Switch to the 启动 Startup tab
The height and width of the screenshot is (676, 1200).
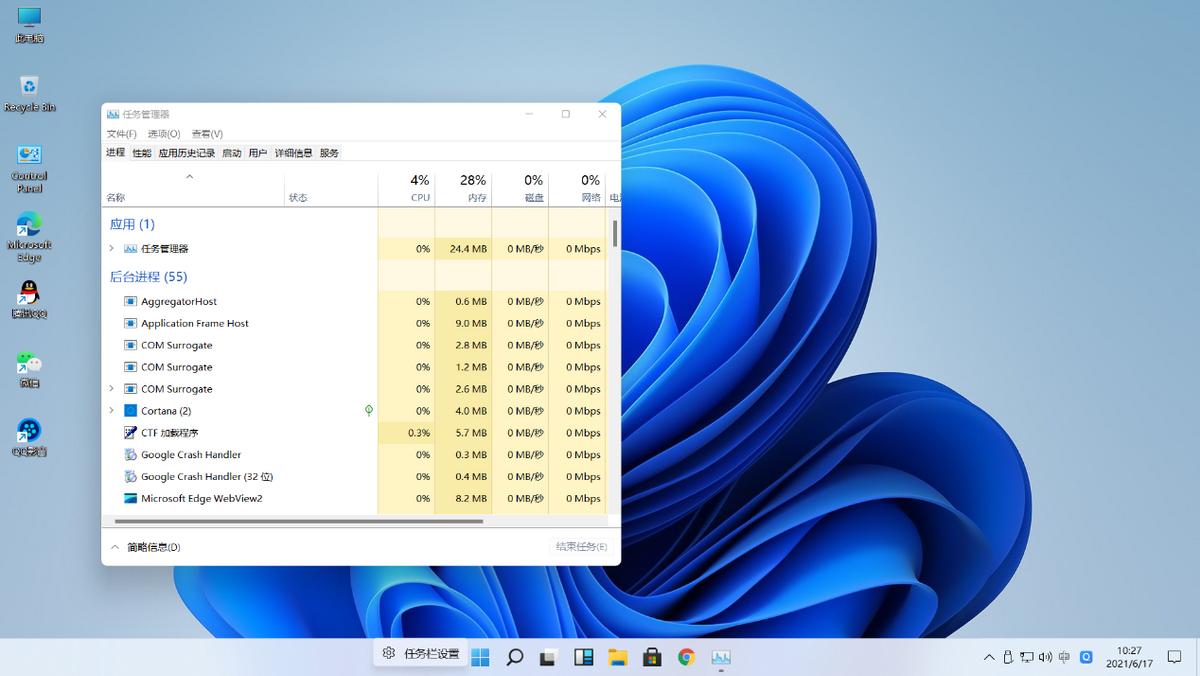coord(231,153)
